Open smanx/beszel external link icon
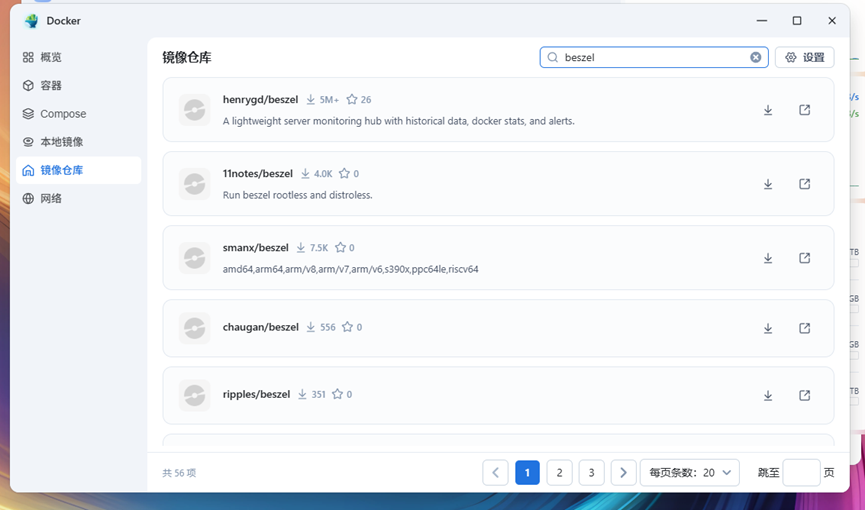865x510 pixels. pos(804,258)
